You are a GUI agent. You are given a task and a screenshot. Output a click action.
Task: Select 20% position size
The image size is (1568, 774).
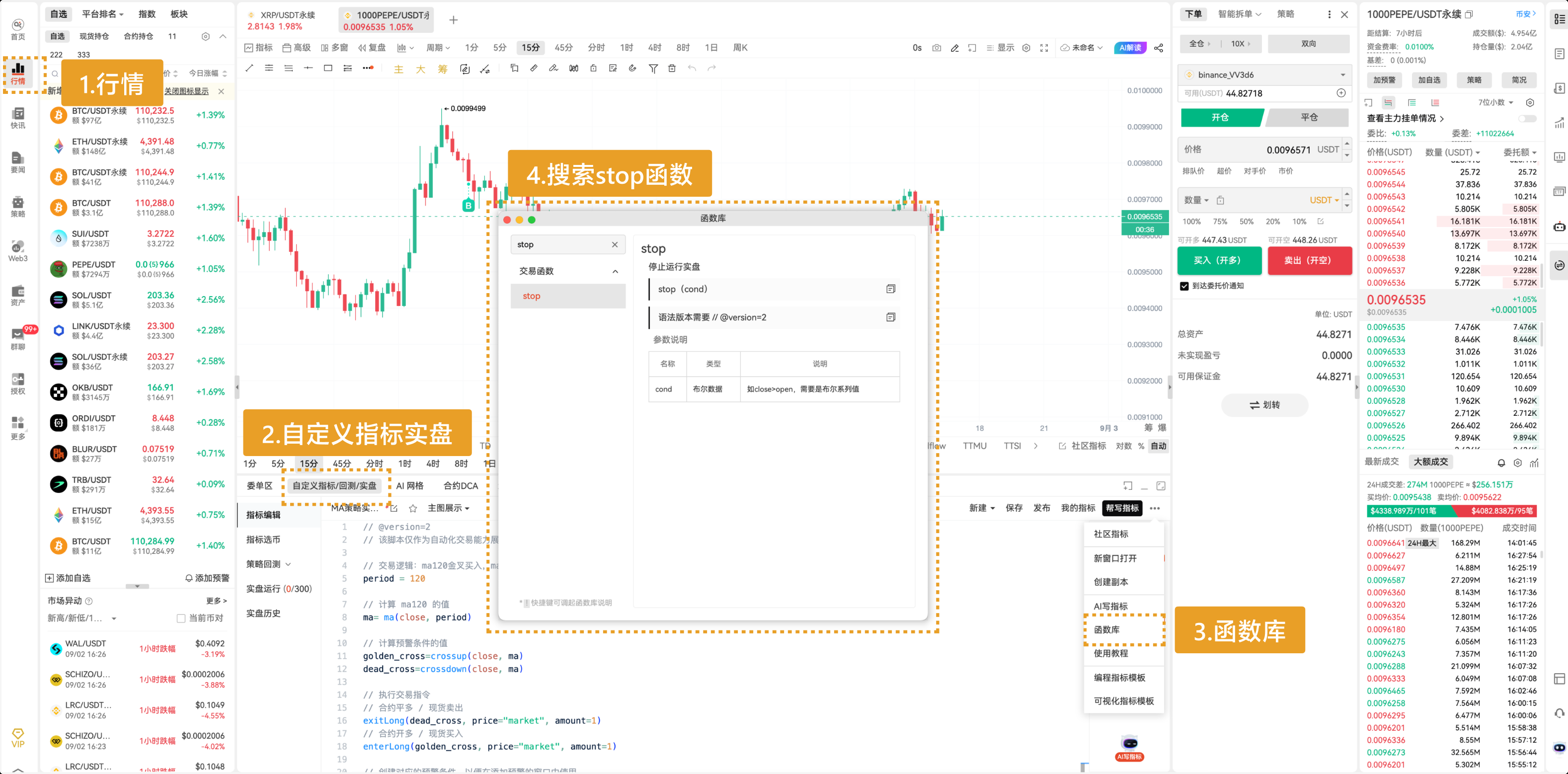(1273, 222)
